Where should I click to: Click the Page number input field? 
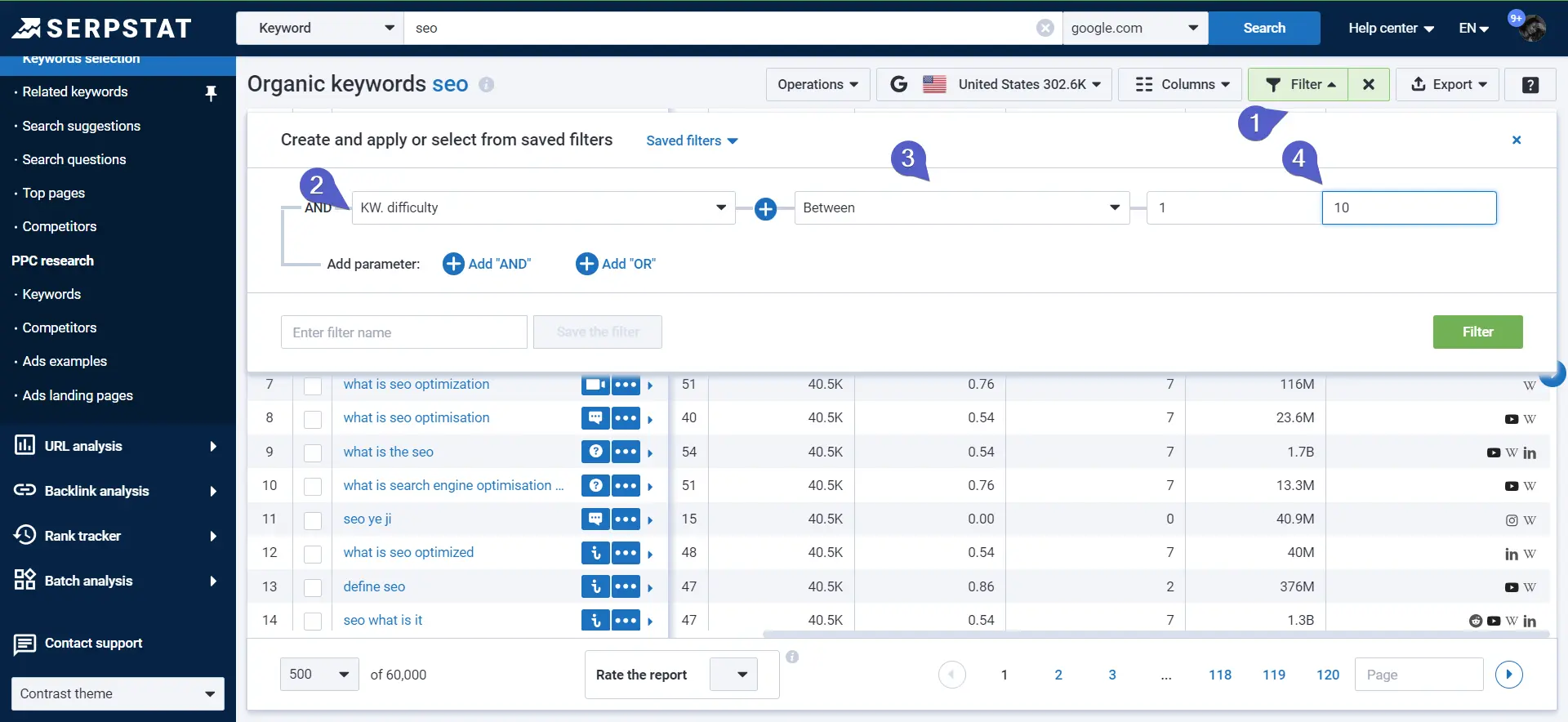tap(1419, 674)
